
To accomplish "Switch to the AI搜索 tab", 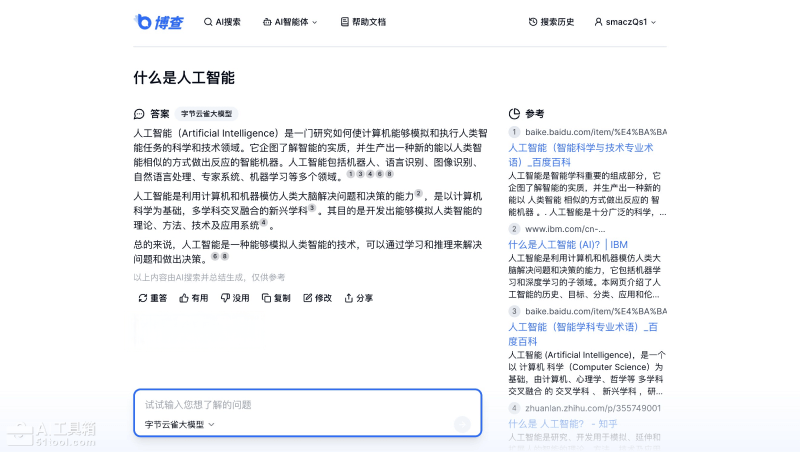I will 222,21.
